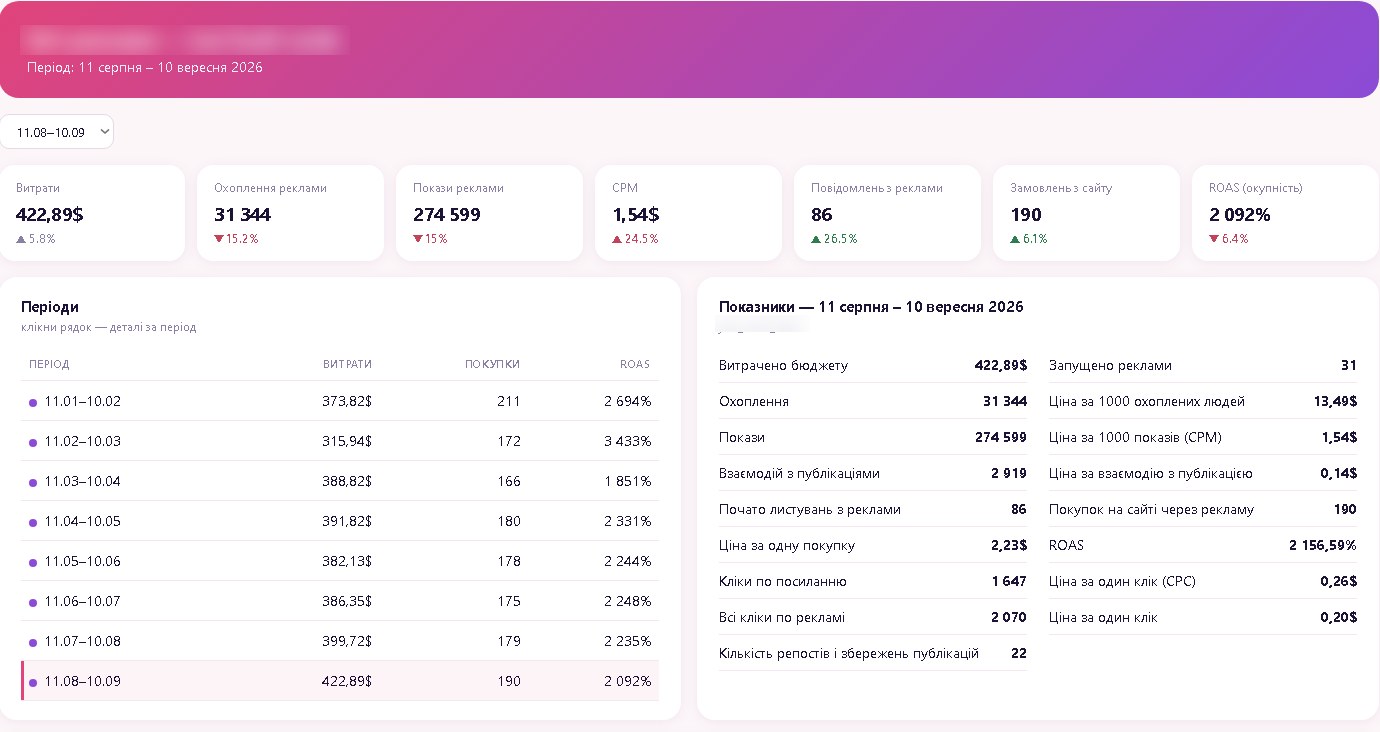Click the Витрати 422,89$ summary card
Viewport: 1380px width, 732px height.
92,213
